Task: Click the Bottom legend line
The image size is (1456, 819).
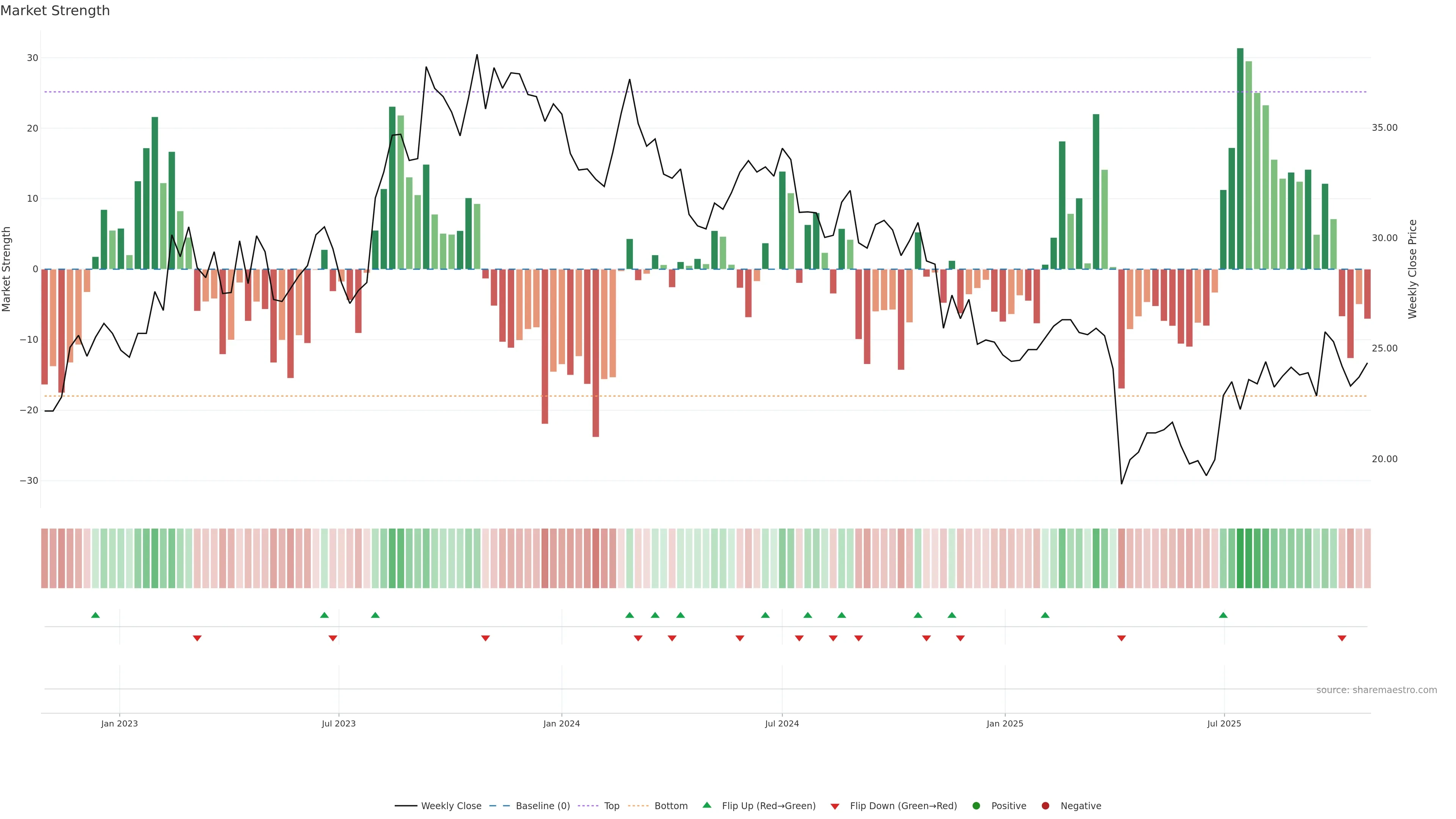Action: [639, 806]
